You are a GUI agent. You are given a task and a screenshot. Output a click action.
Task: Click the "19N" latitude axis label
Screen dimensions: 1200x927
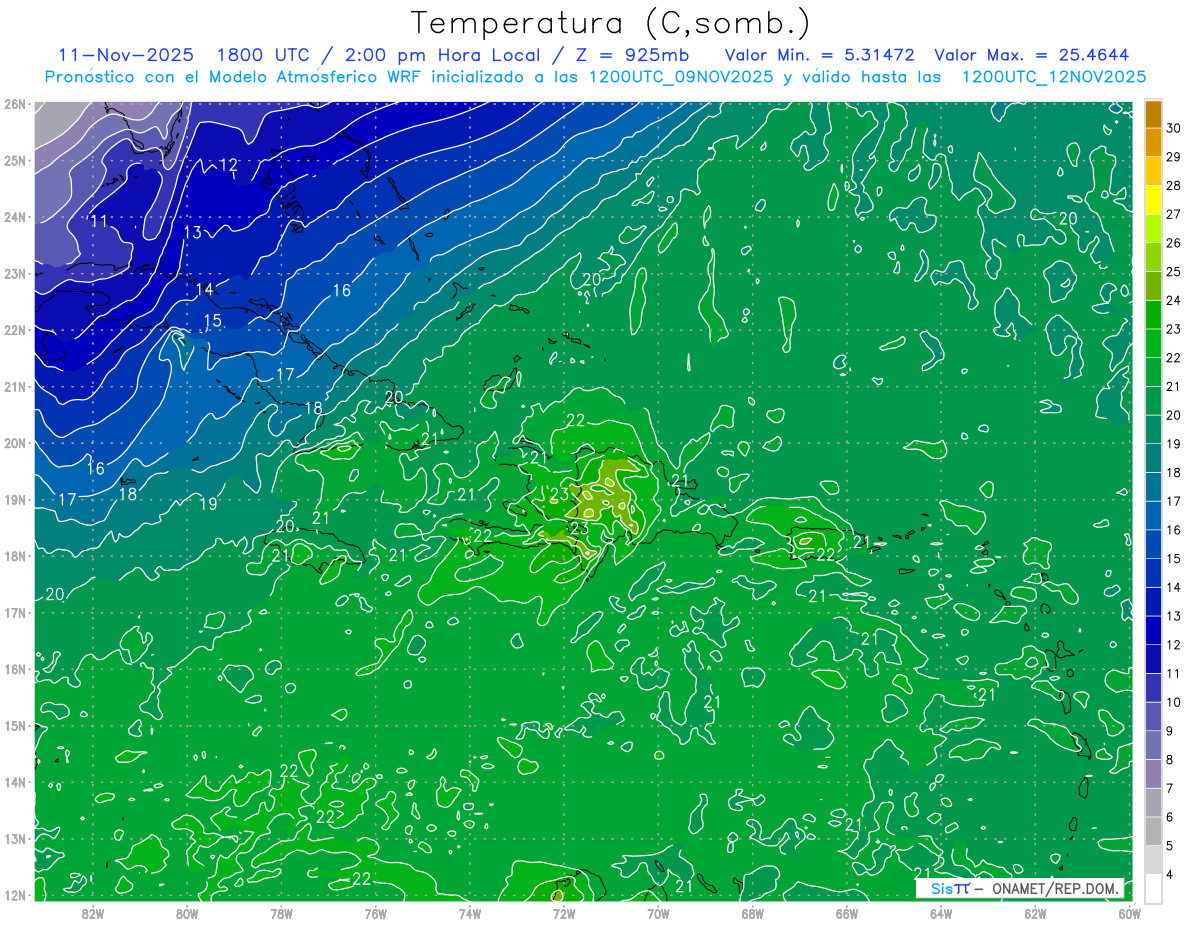click(x=15, y=499)
